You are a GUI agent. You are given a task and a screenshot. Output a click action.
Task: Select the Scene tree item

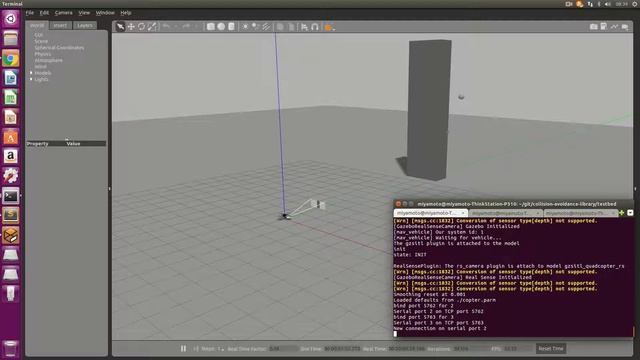(41, 41)
